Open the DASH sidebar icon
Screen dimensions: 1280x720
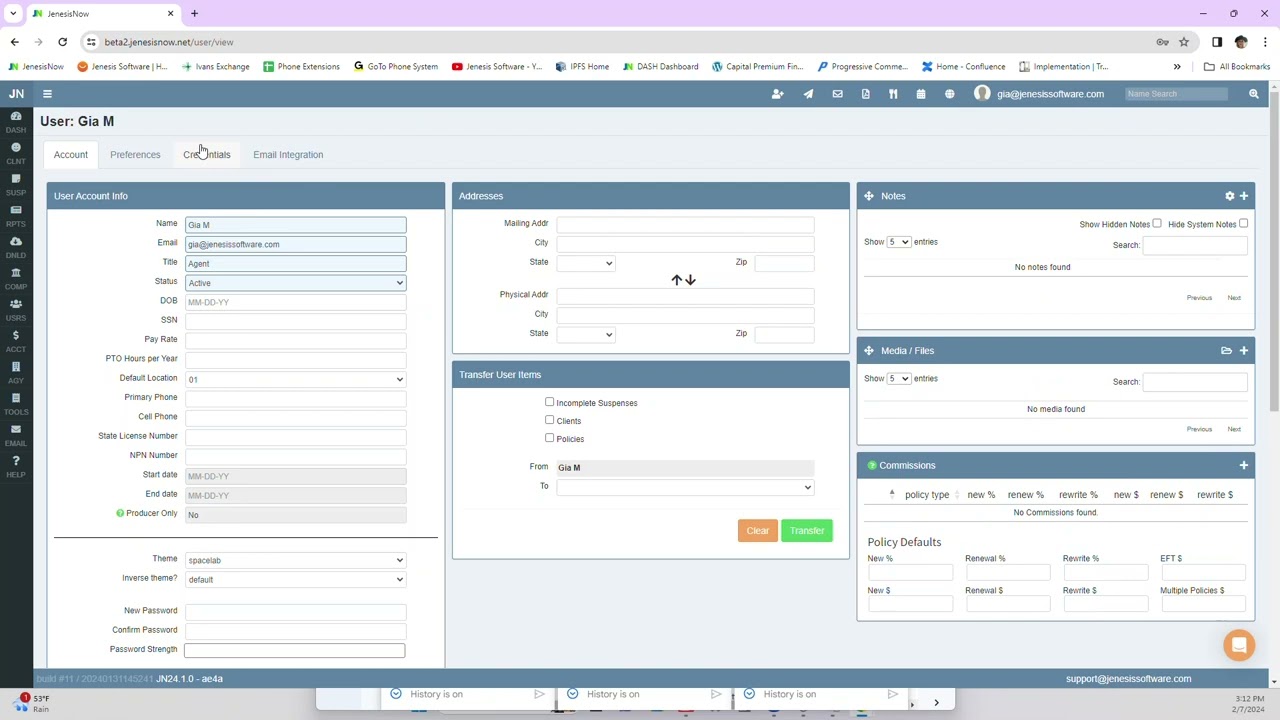pyautogui.click(x=16, y=121)
